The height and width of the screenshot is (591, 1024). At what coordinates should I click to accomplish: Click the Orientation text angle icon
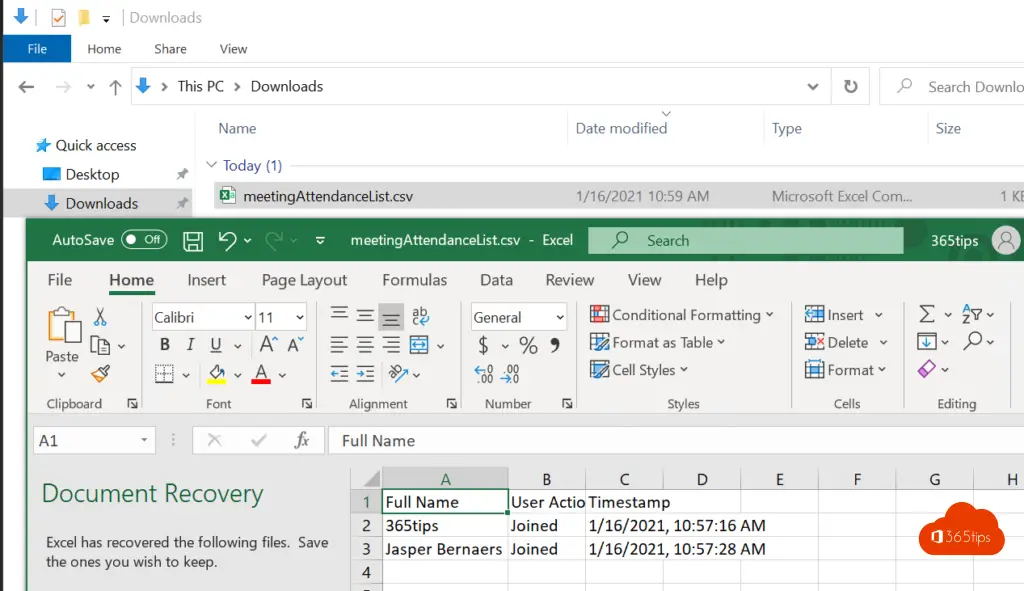[x=398, y=373]
